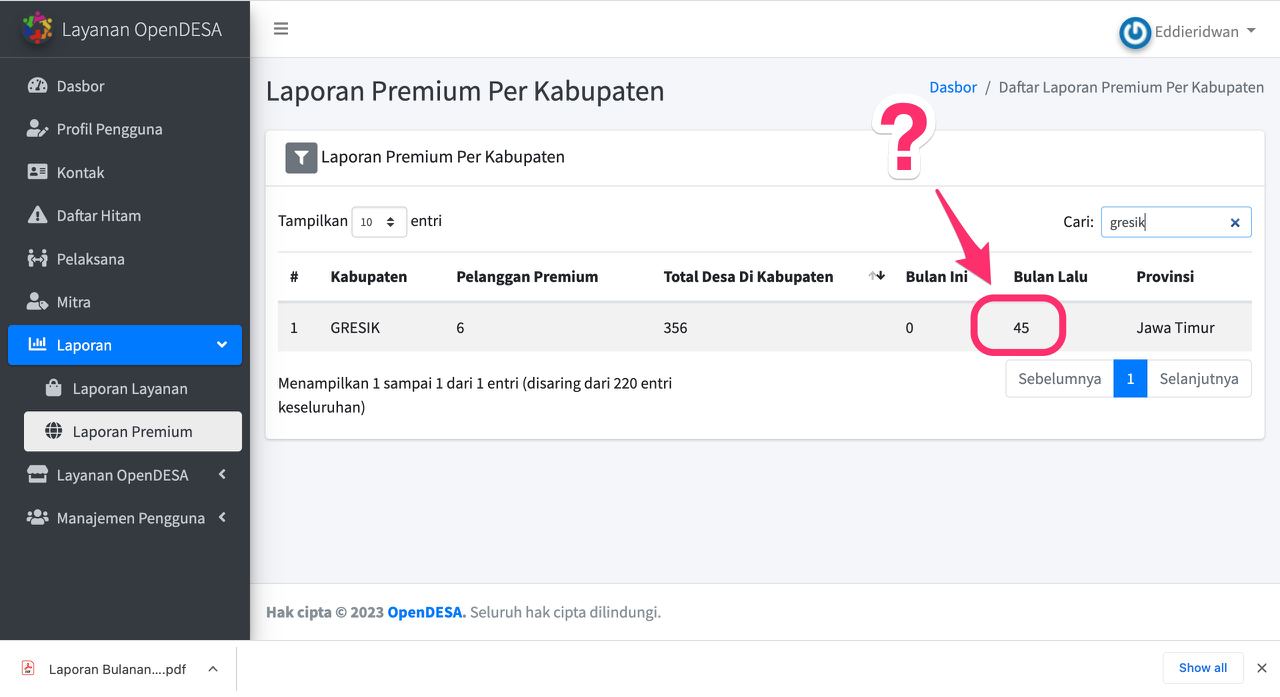Open Kontak via its address-card icon
Viewport: 1280px width, 697px height.
[x=37, y=172]
